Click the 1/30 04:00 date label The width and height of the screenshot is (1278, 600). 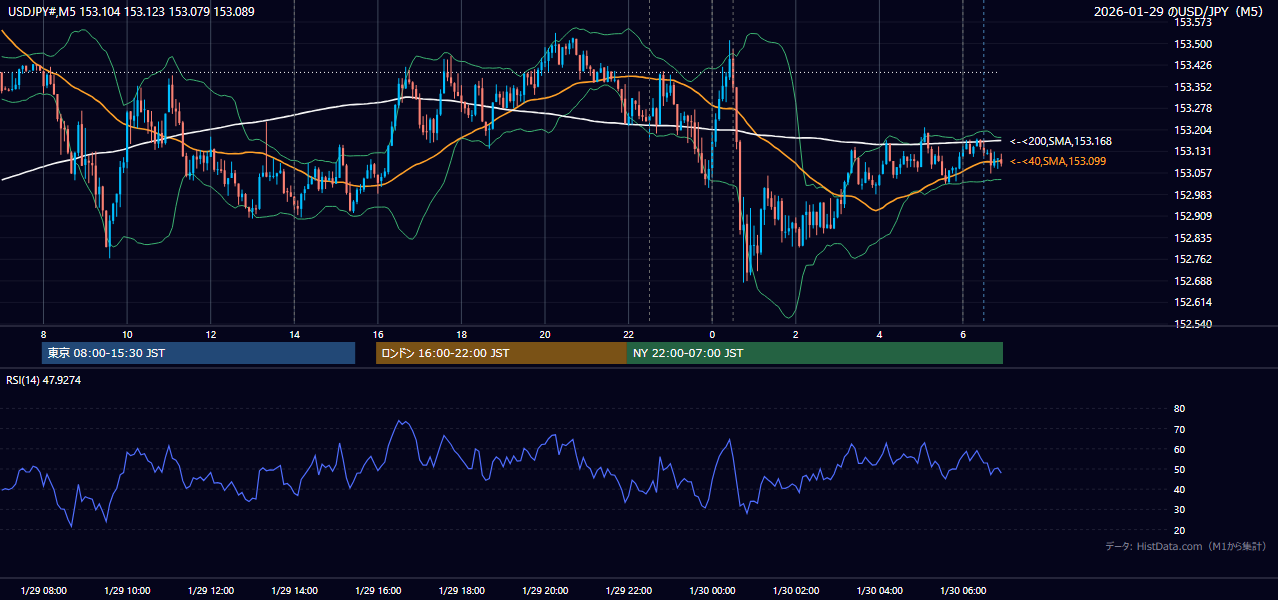coord(879,591)
